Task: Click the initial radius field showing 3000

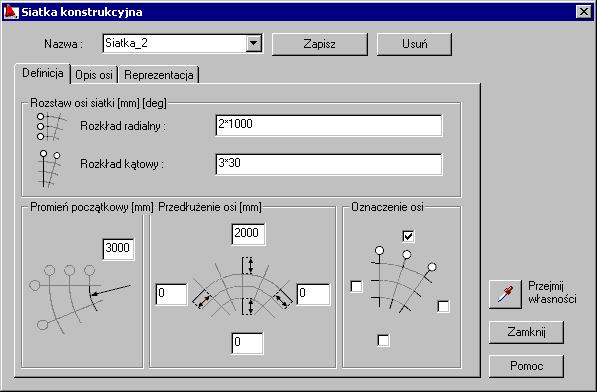Action: pyautogui.click(x=118, y=249)
